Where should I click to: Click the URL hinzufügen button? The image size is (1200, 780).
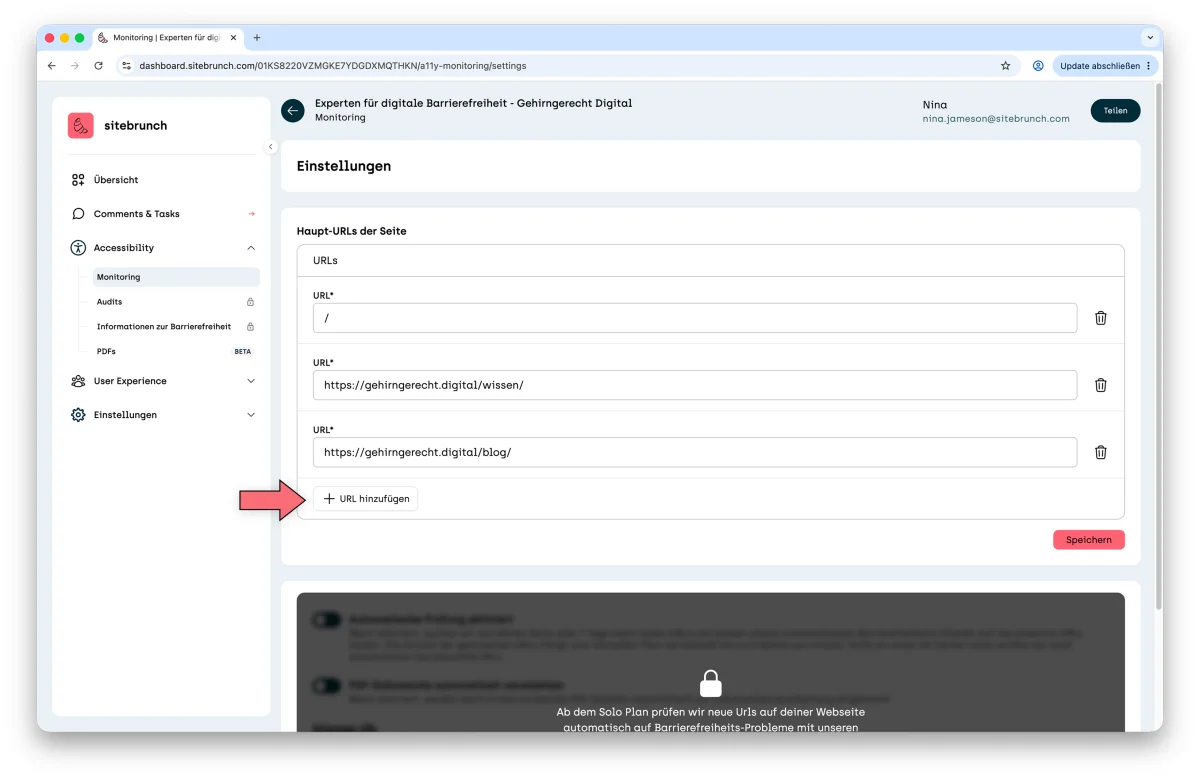366,499
